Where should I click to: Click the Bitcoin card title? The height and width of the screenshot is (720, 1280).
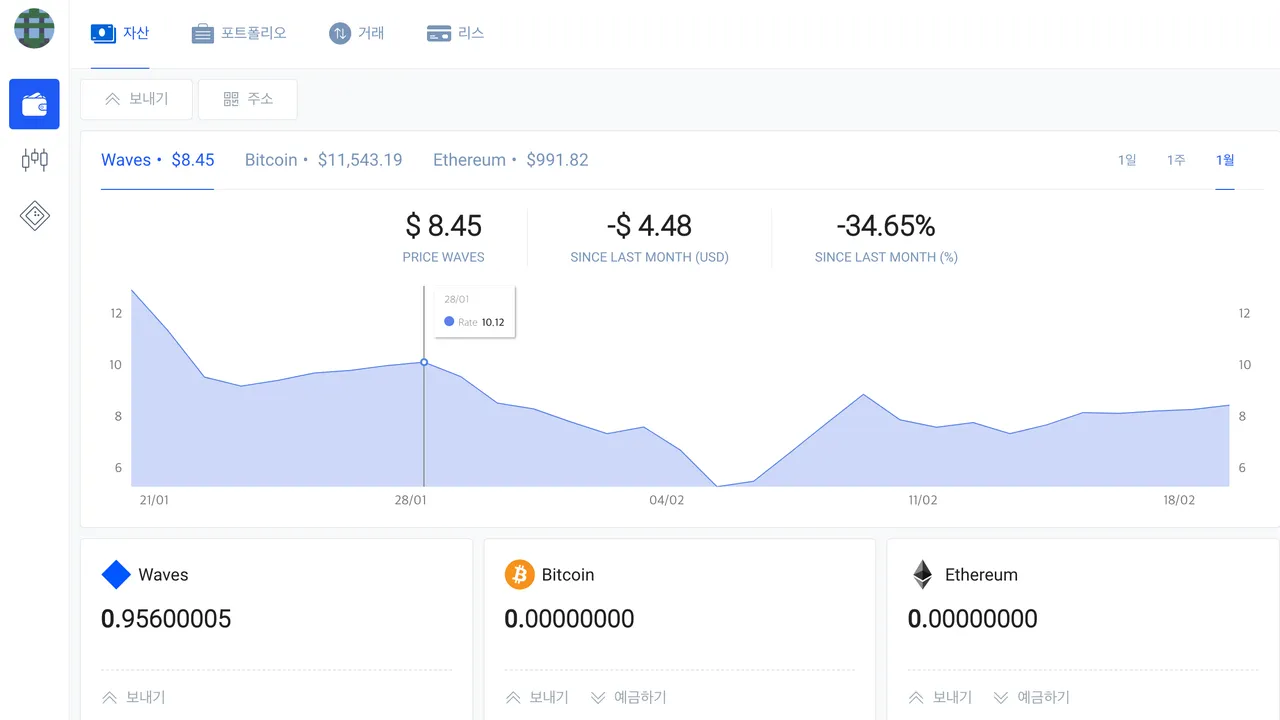coord(568,575)
